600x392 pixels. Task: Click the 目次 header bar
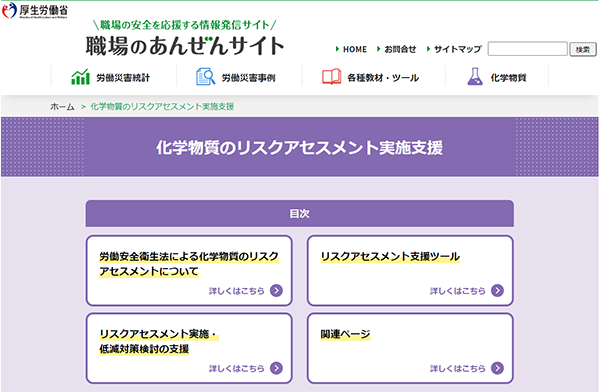300,213
